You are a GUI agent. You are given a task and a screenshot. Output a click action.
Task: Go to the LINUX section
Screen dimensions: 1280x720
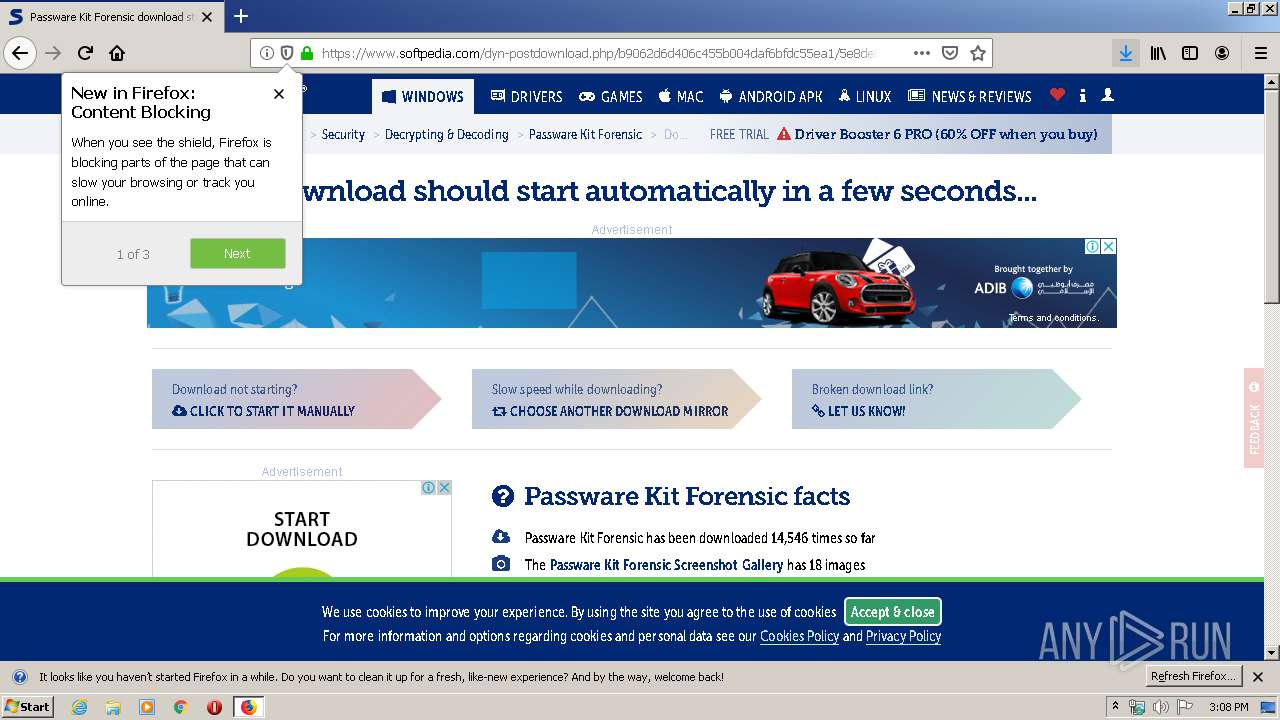pyautogui.click(x=865, y=96)
